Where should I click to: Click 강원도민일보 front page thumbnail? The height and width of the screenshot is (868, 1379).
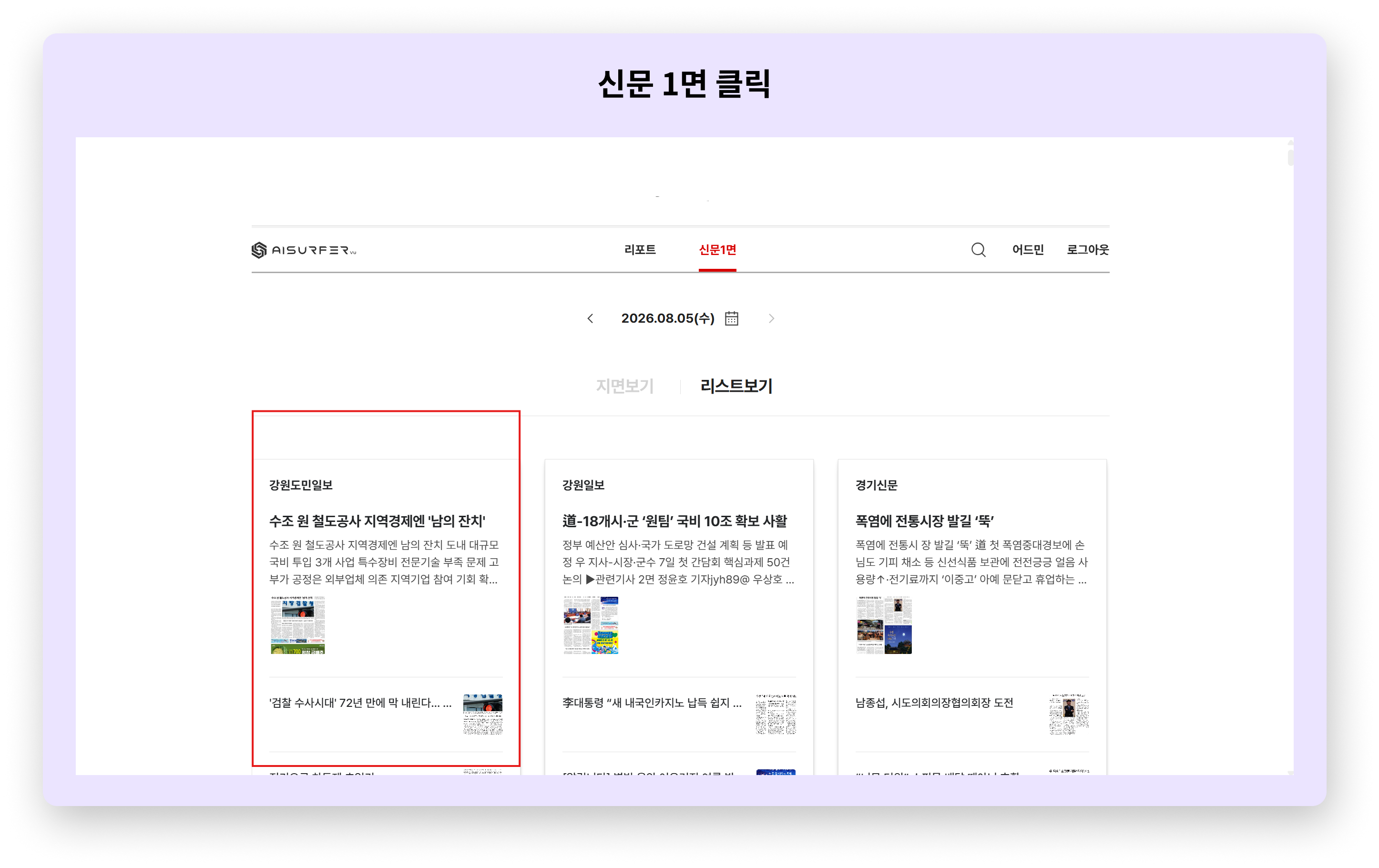tap(298, 624)
